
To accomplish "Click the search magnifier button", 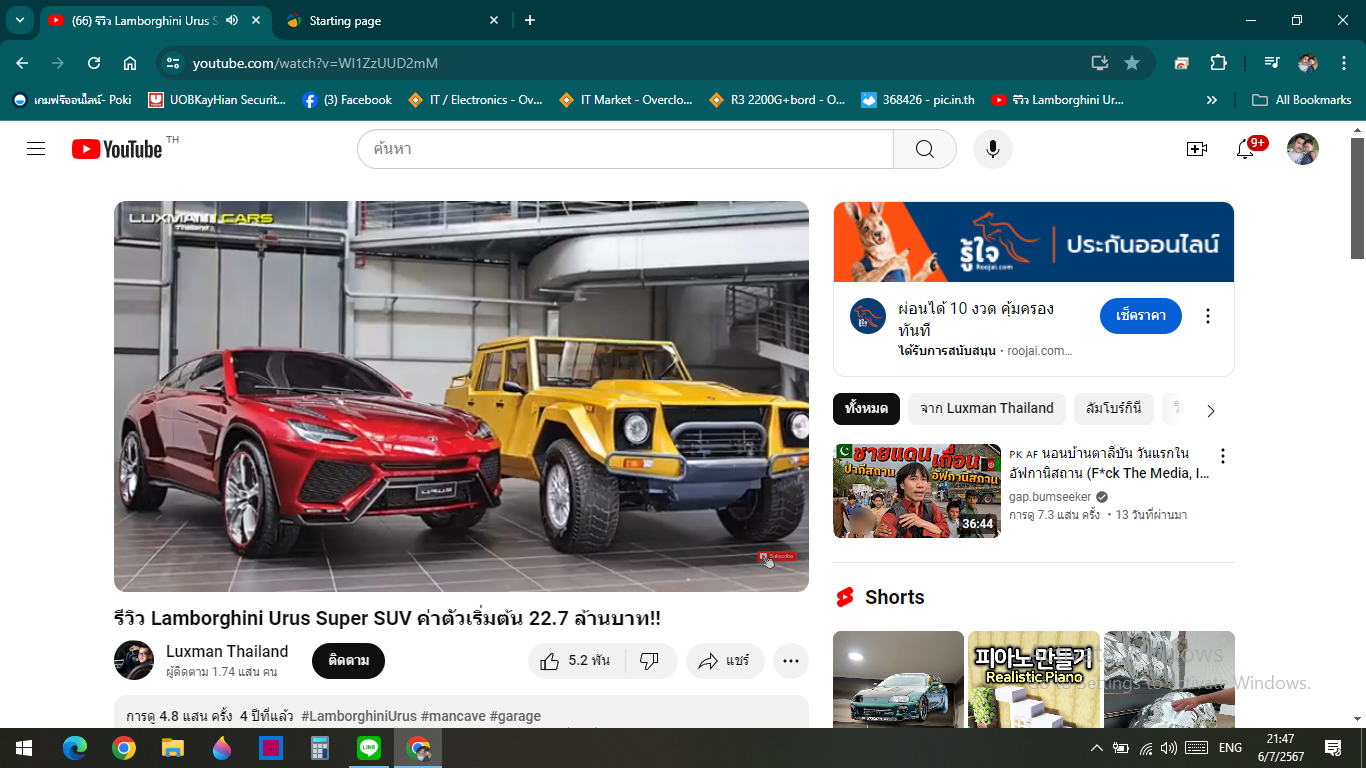I will (925, 149).
